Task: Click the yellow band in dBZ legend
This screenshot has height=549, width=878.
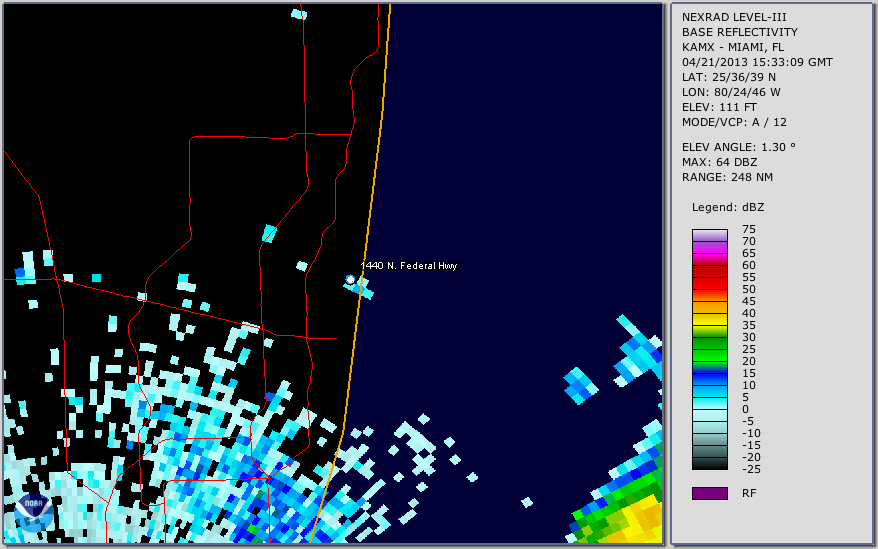Action: (710, 320)
